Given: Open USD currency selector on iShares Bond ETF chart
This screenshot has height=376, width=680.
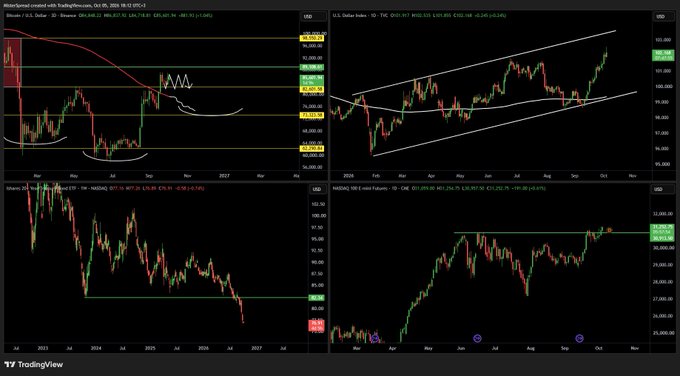Looking at the screenshot, I should [317, 190].
